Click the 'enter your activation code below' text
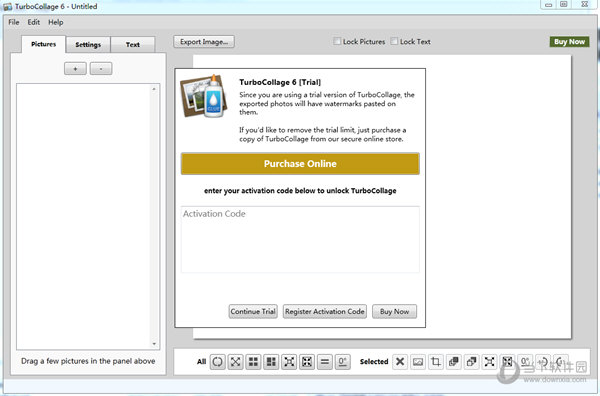The width and height of the screenshot is (600, 396). 300,191
